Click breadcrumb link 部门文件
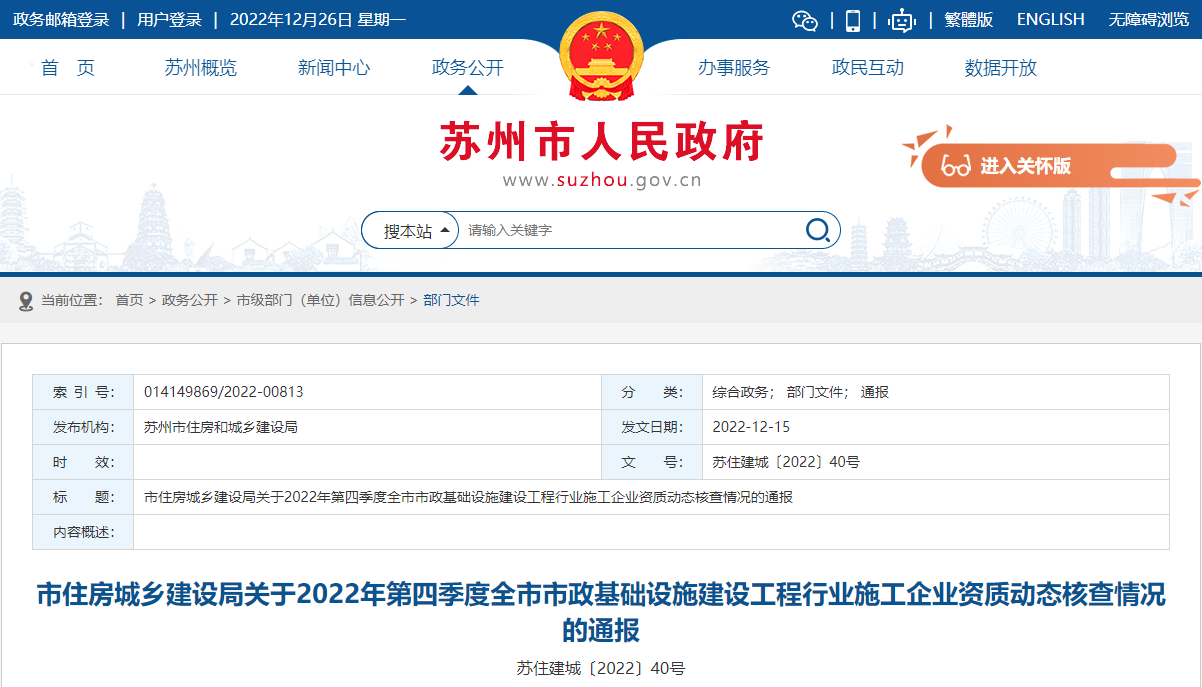Viewport: 1202px width, 687px height. [451, 300]
